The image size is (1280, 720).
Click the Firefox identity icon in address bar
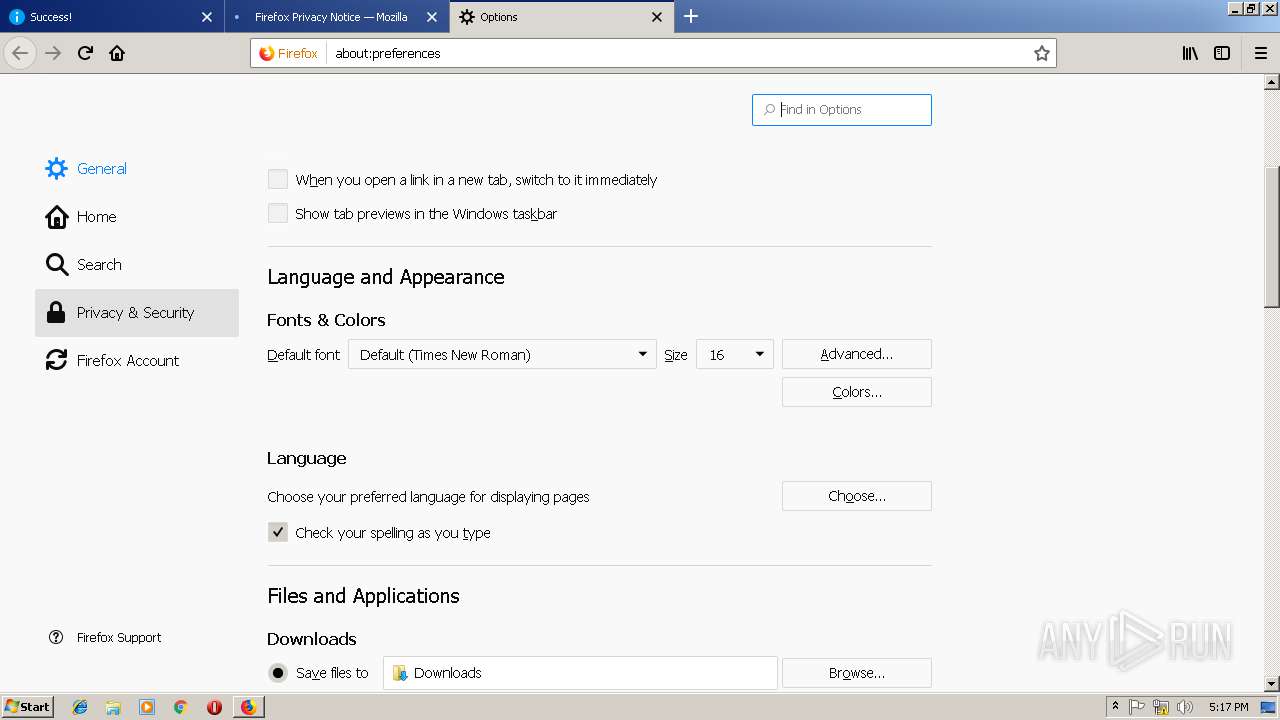coord(288,53)
